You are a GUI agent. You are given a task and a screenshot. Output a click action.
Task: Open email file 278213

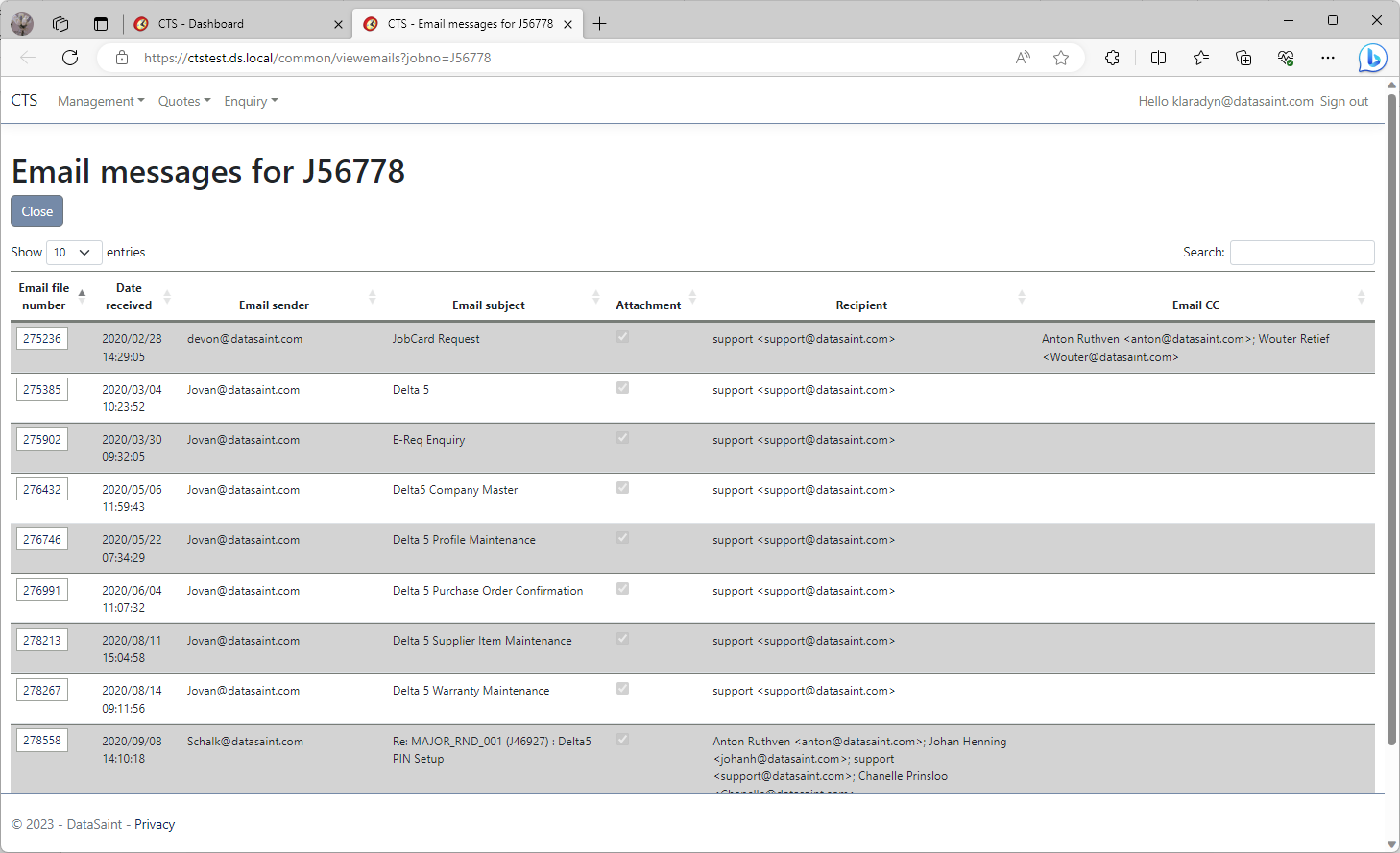(x=42, y=640)
